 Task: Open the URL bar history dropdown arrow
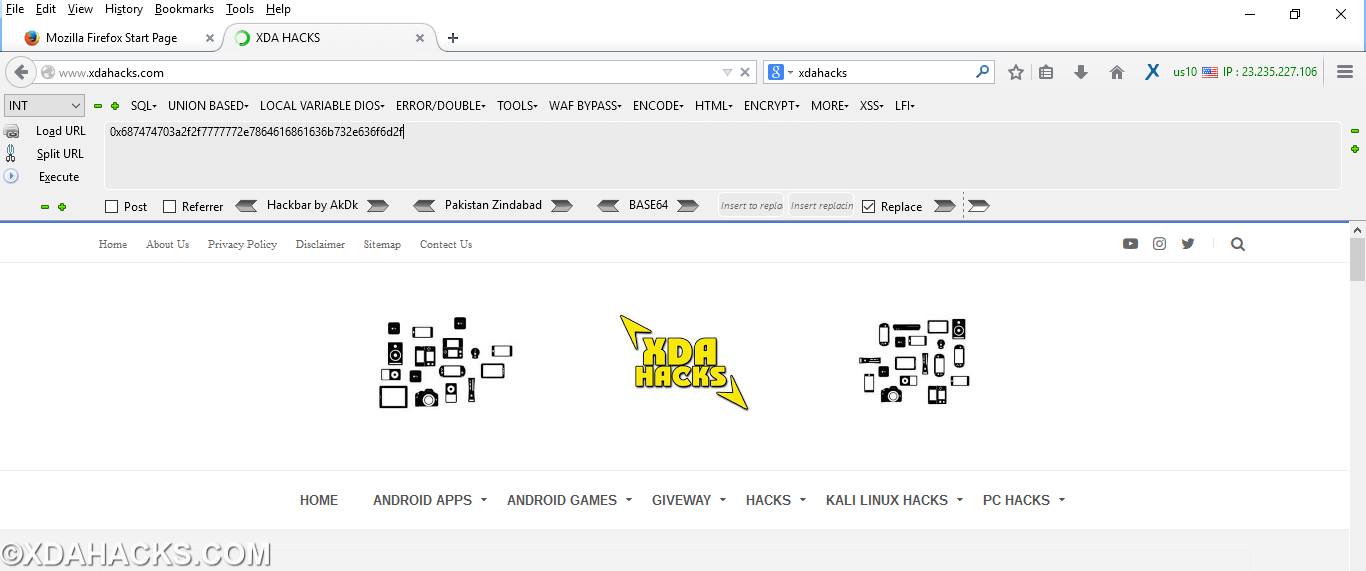point(727,72)
